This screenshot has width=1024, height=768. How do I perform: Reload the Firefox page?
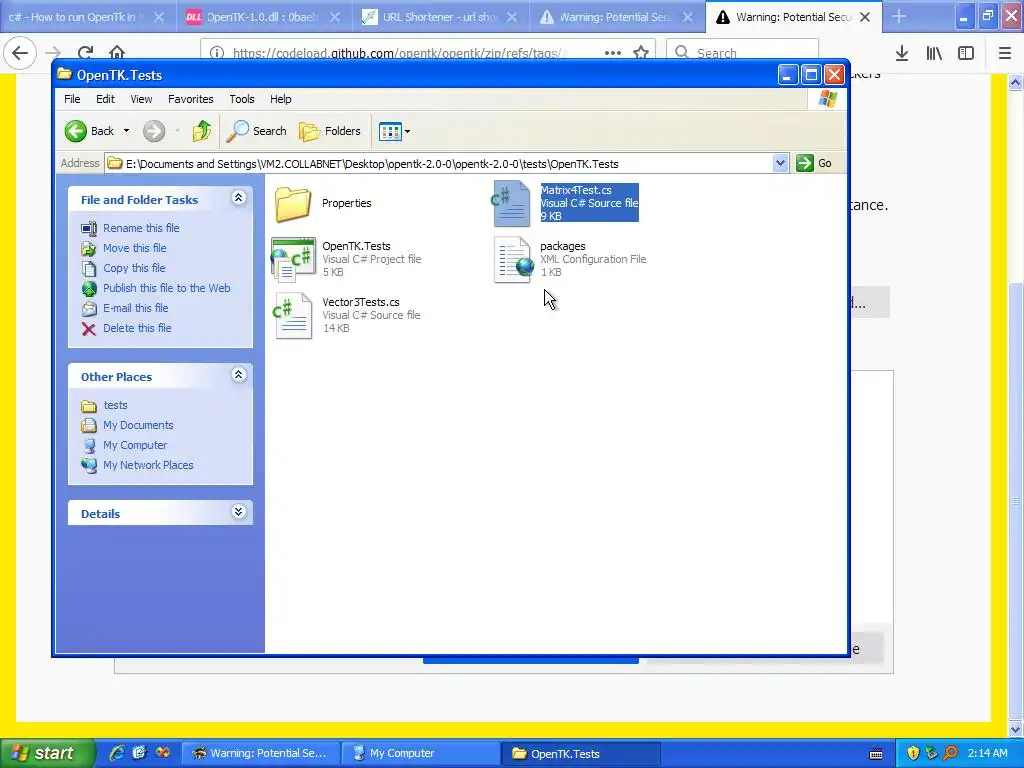tap(86, 53)
